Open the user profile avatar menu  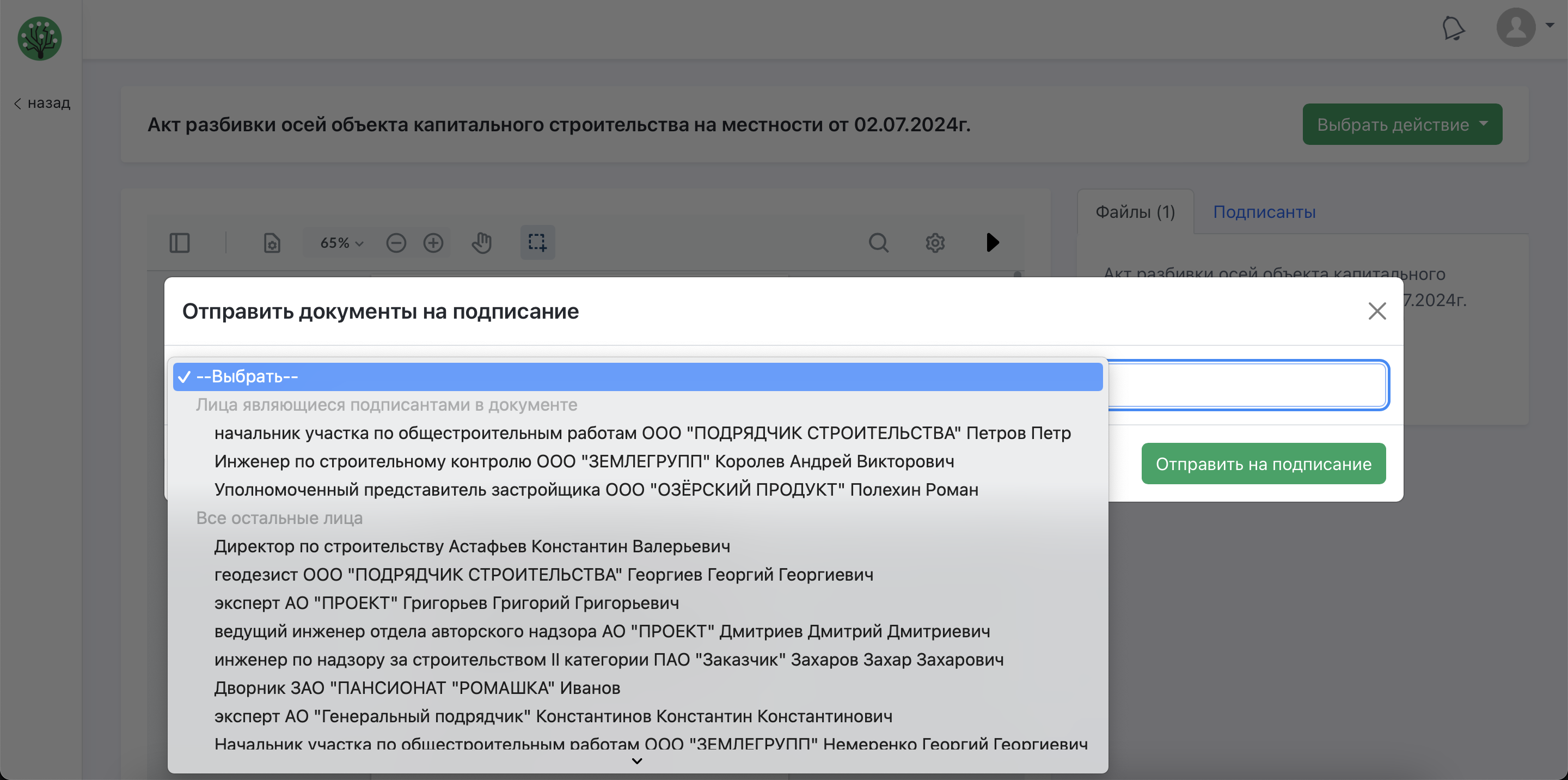pyautogui.click(x=1516, y=27)
